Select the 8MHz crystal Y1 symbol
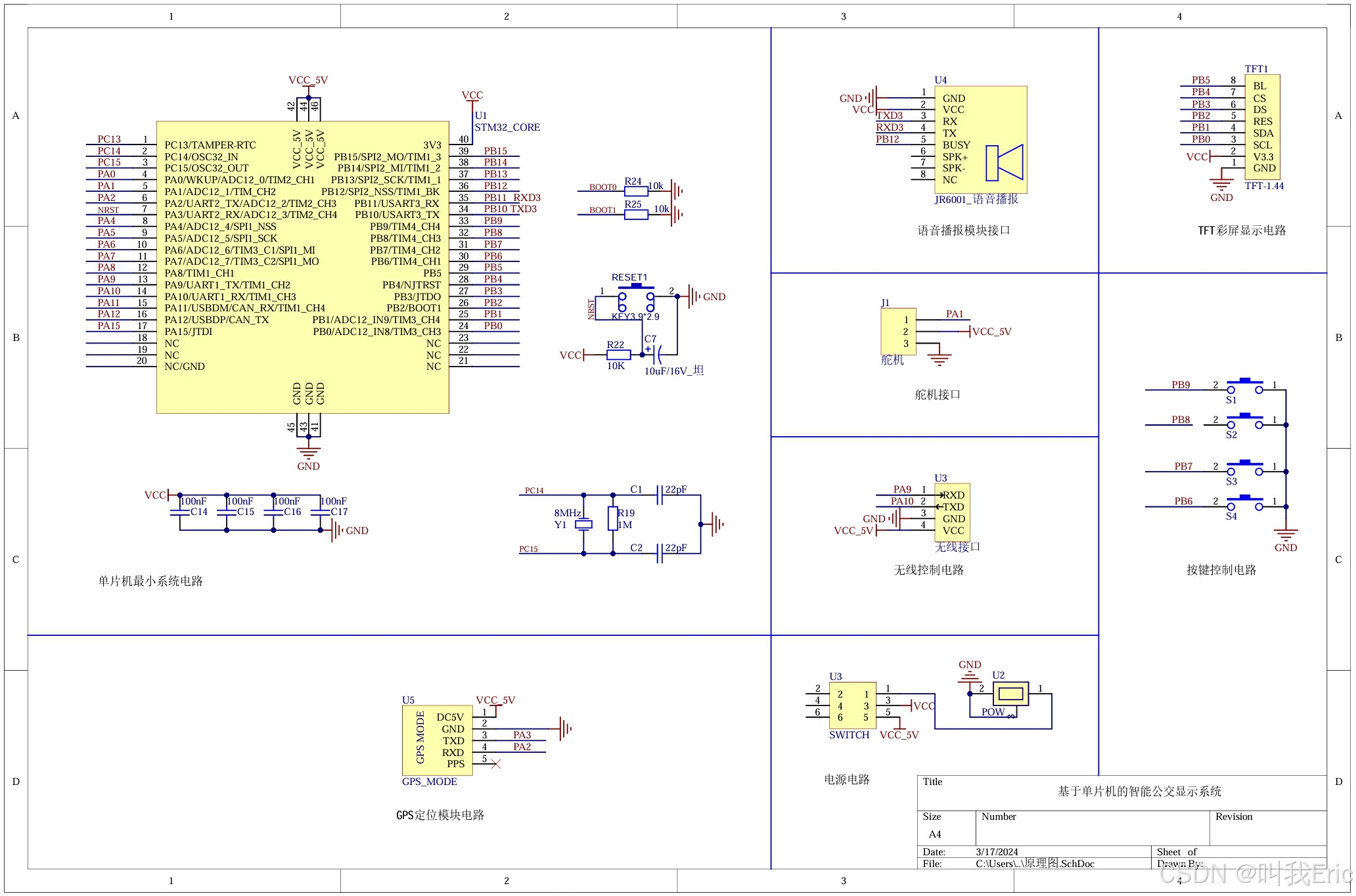Screen dimensions: 1356x896 point(583,524)
